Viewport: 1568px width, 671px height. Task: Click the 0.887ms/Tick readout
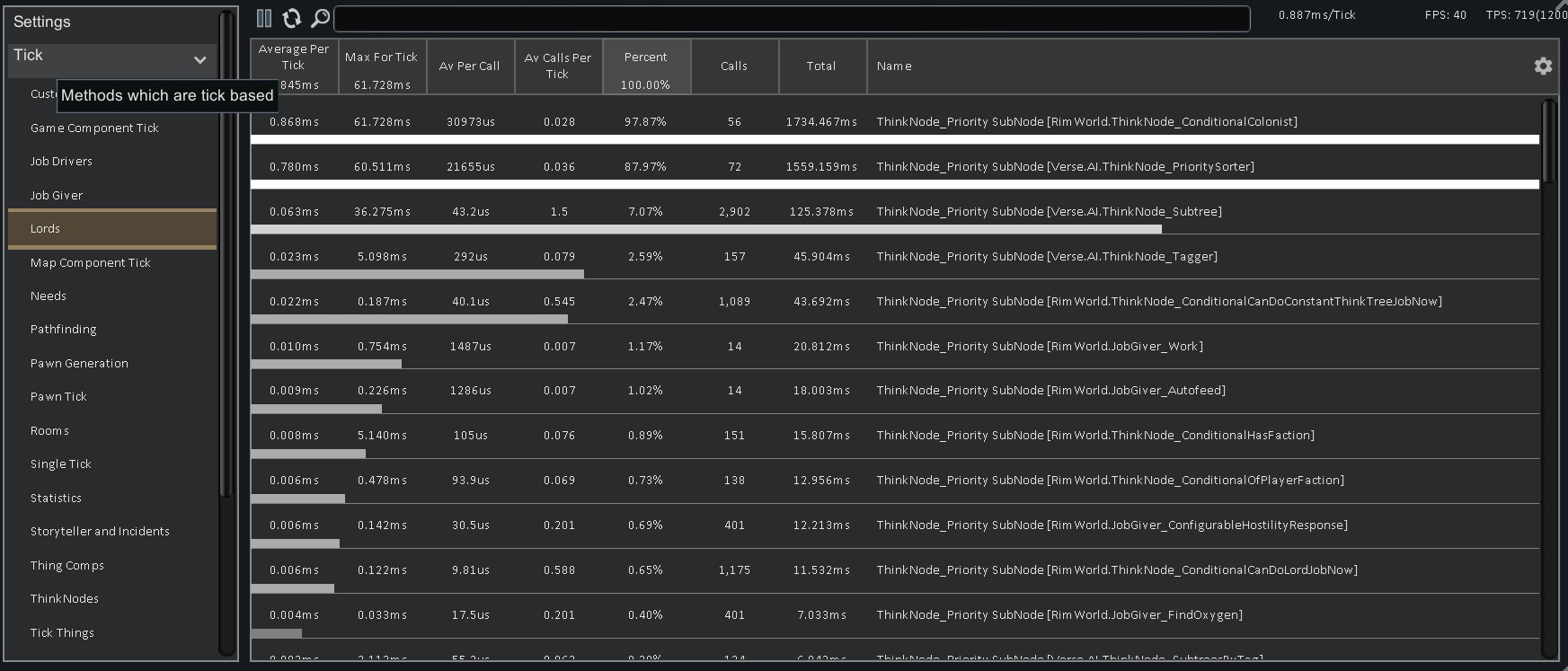(x=1317, y=15)
